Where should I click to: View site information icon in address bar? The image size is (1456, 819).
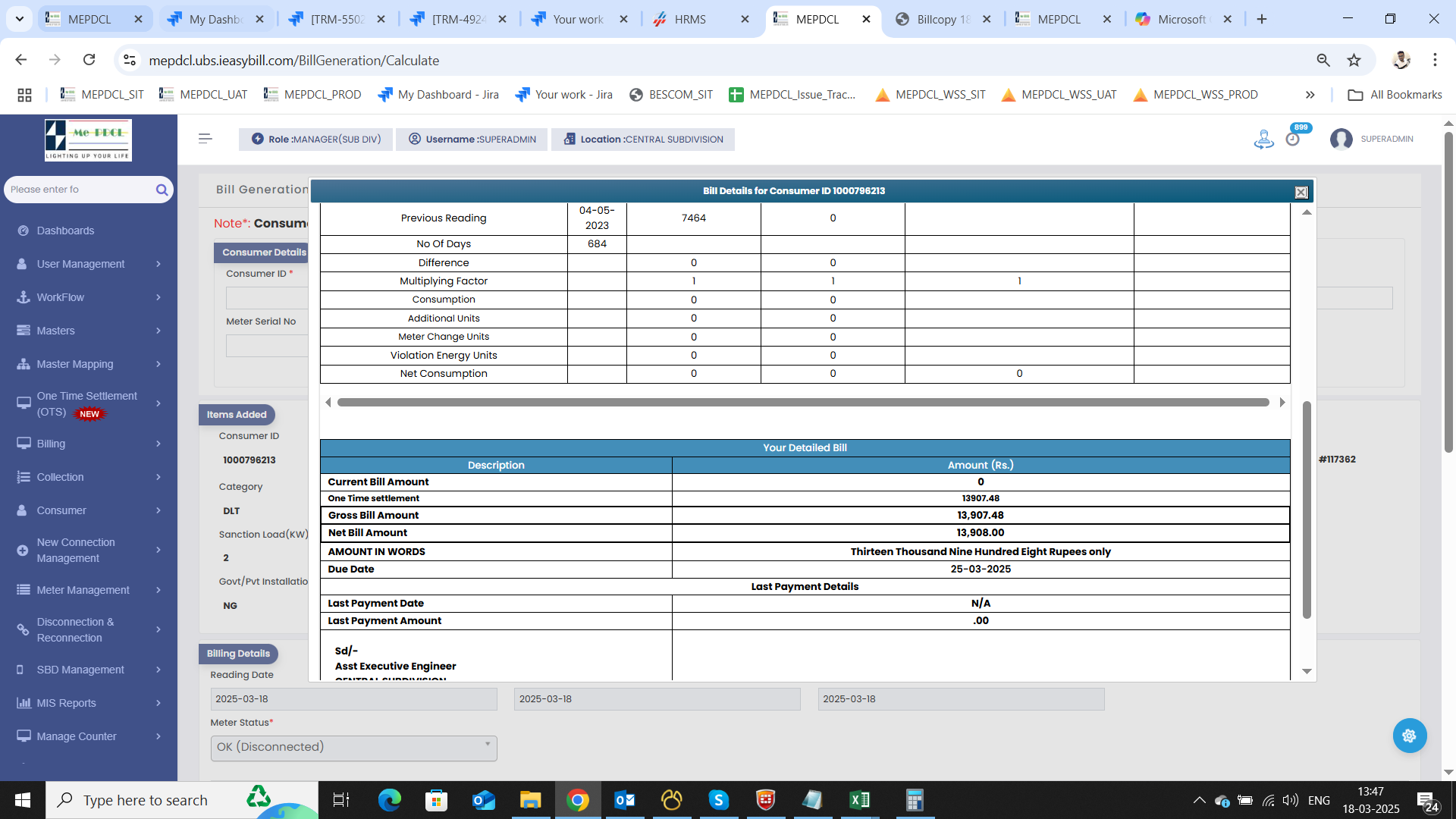point(130,60)
